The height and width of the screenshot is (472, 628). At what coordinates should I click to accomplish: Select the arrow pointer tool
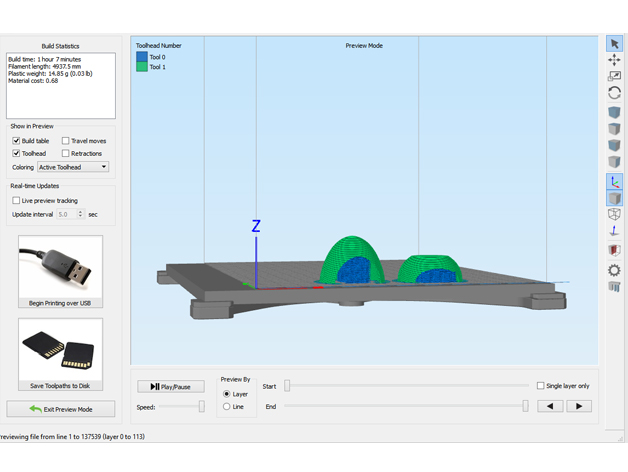pos(614,44)
